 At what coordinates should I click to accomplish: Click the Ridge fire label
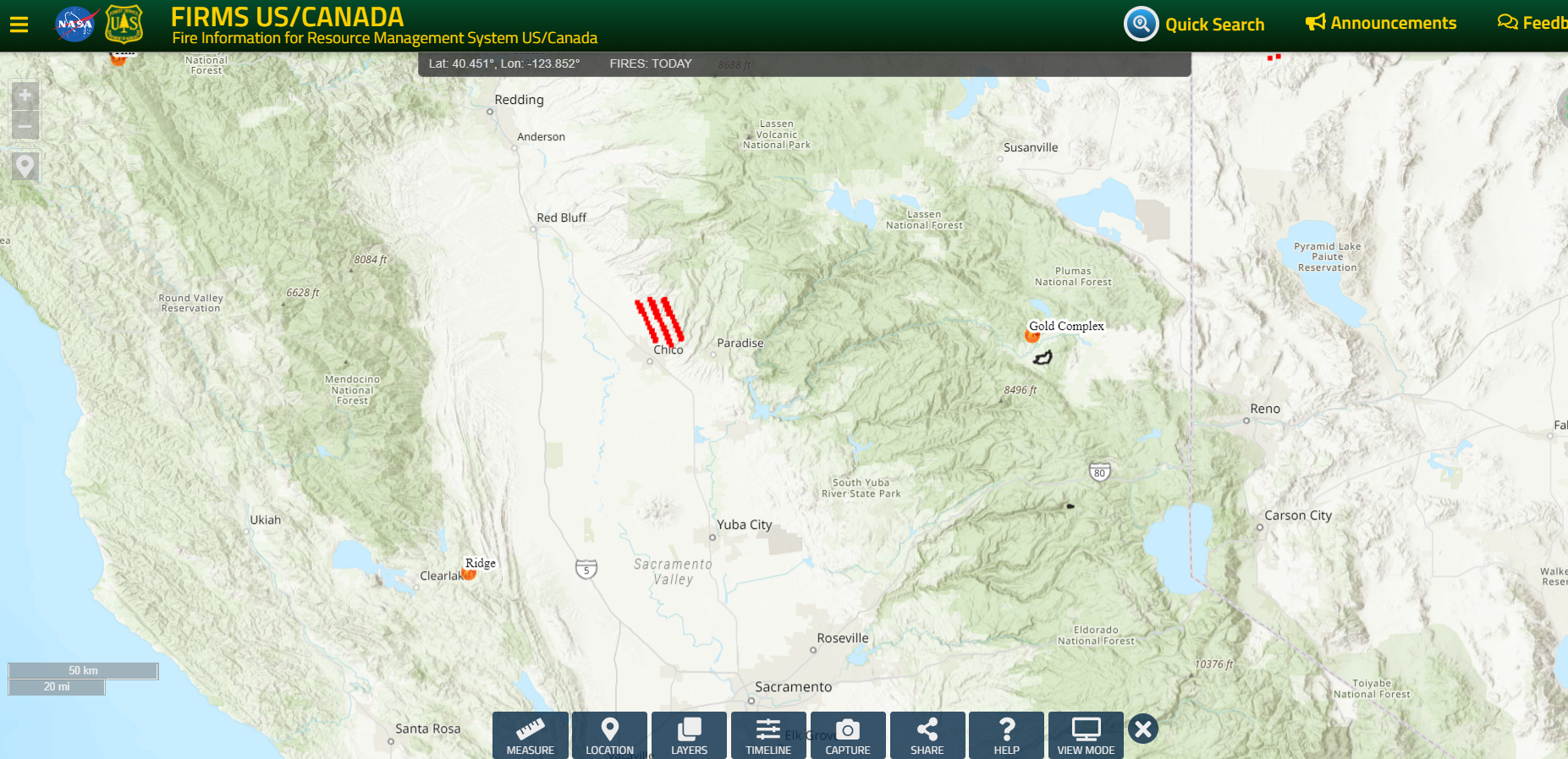tap(481, 563)
